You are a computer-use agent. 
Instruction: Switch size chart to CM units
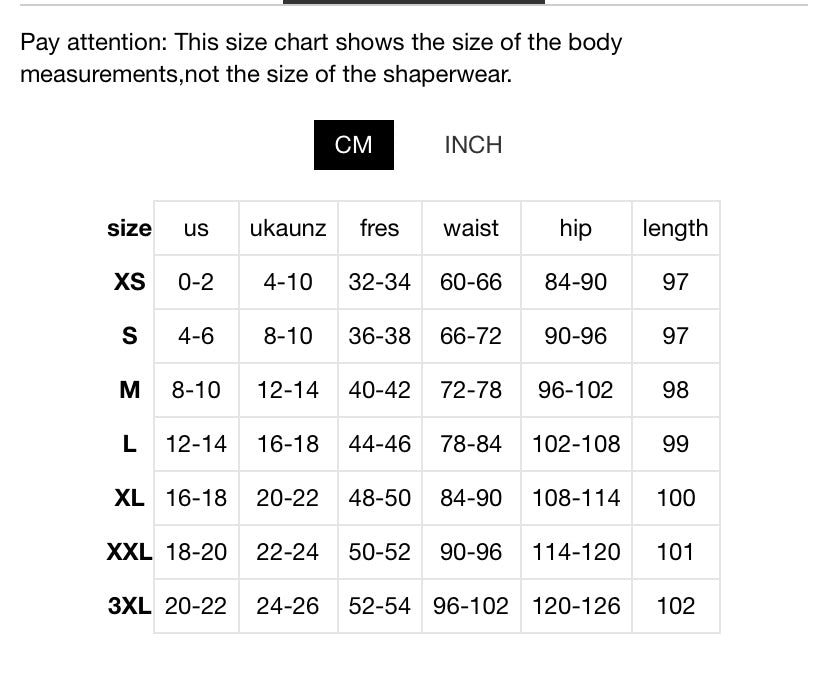pyautogui.click(x=353, y=145)
